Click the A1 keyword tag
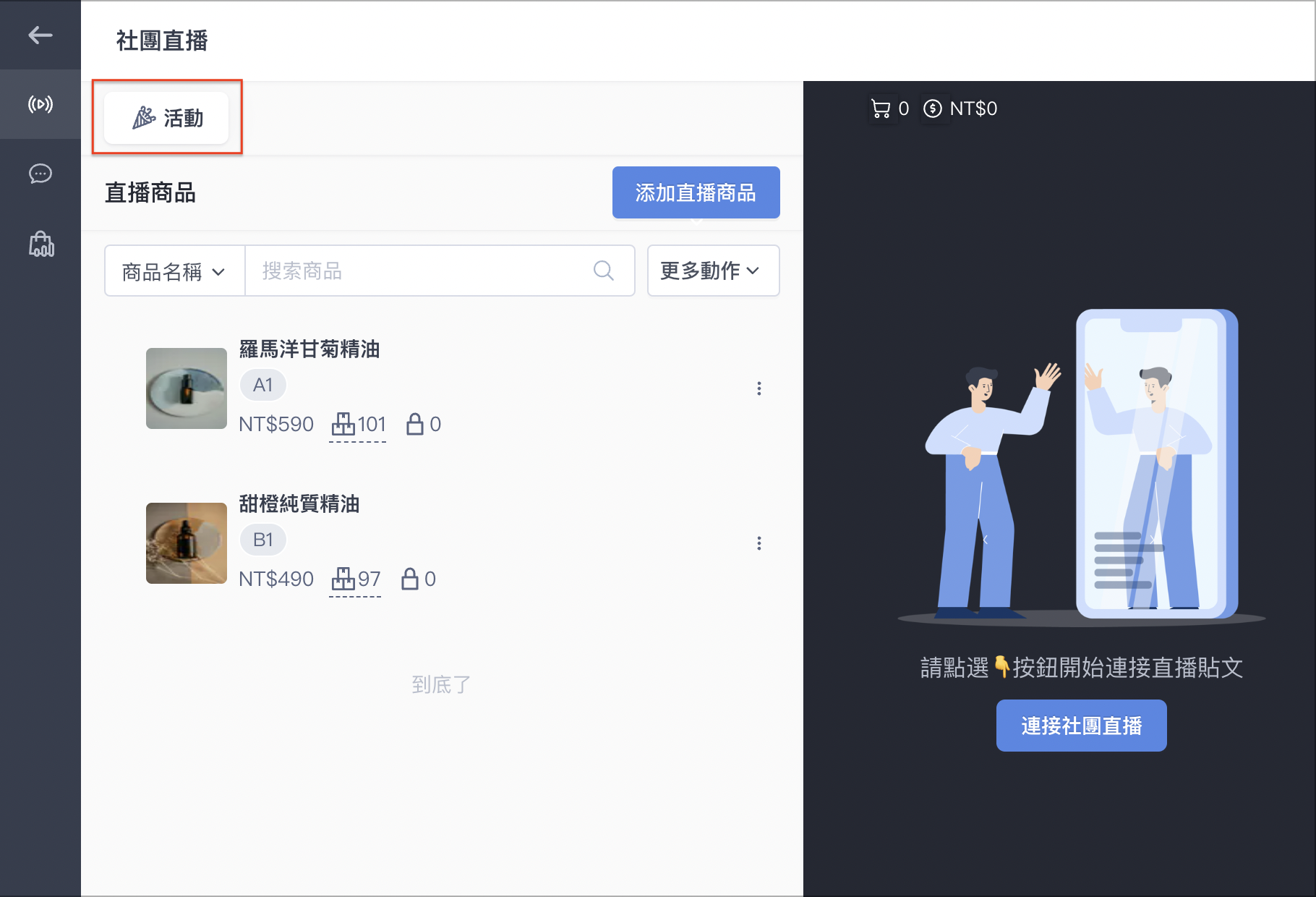The image size is (1316, 897). click(x=262, y=385)
